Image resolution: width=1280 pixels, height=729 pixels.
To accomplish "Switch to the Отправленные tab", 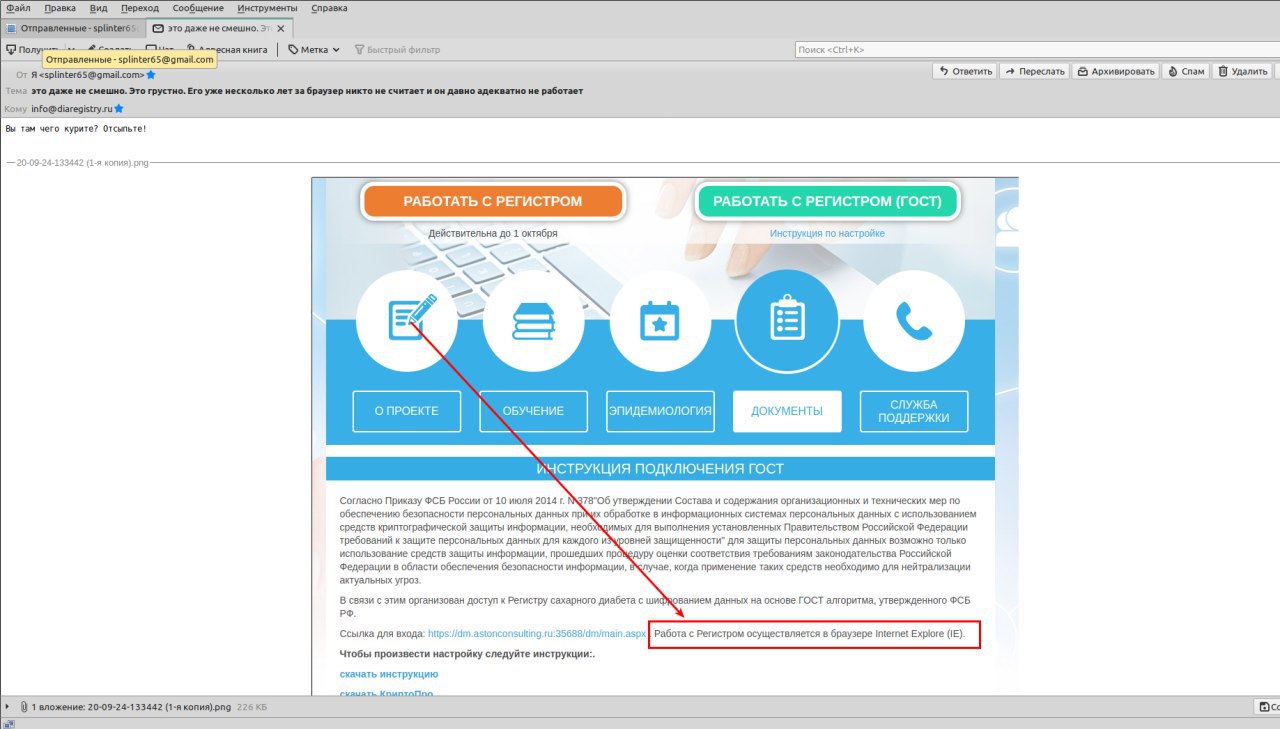I will [73, 28].
